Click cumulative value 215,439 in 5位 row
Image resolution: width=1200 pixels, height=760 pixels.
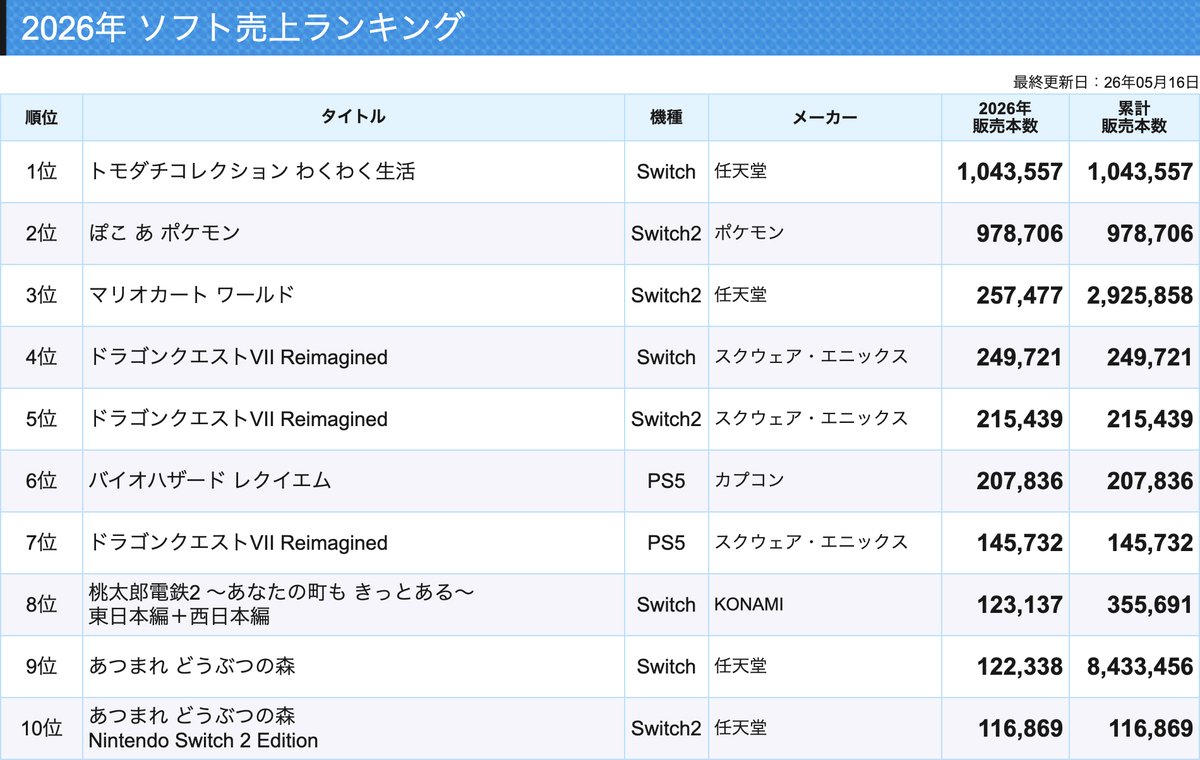pyautogui.click(x=1150, y=420)
